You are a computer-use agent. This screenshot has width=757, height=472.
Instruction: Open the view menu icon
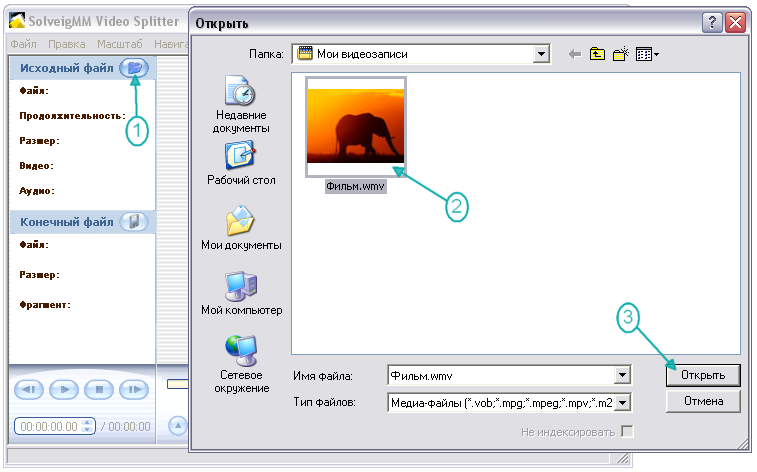tap(647, 54)
